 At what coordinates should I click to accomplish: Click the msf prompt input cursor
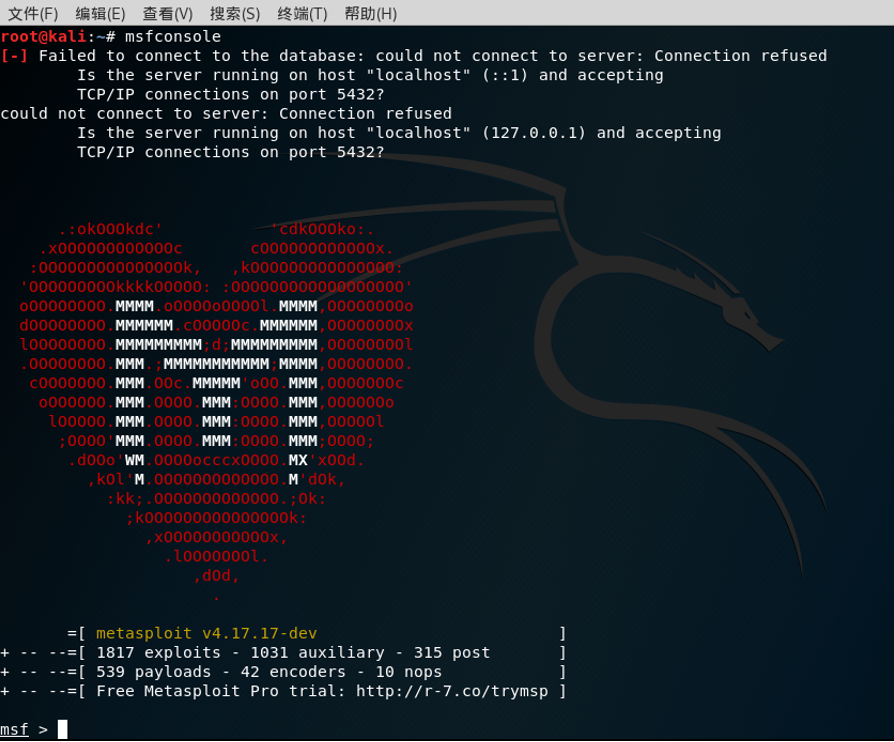click(63, 729)
